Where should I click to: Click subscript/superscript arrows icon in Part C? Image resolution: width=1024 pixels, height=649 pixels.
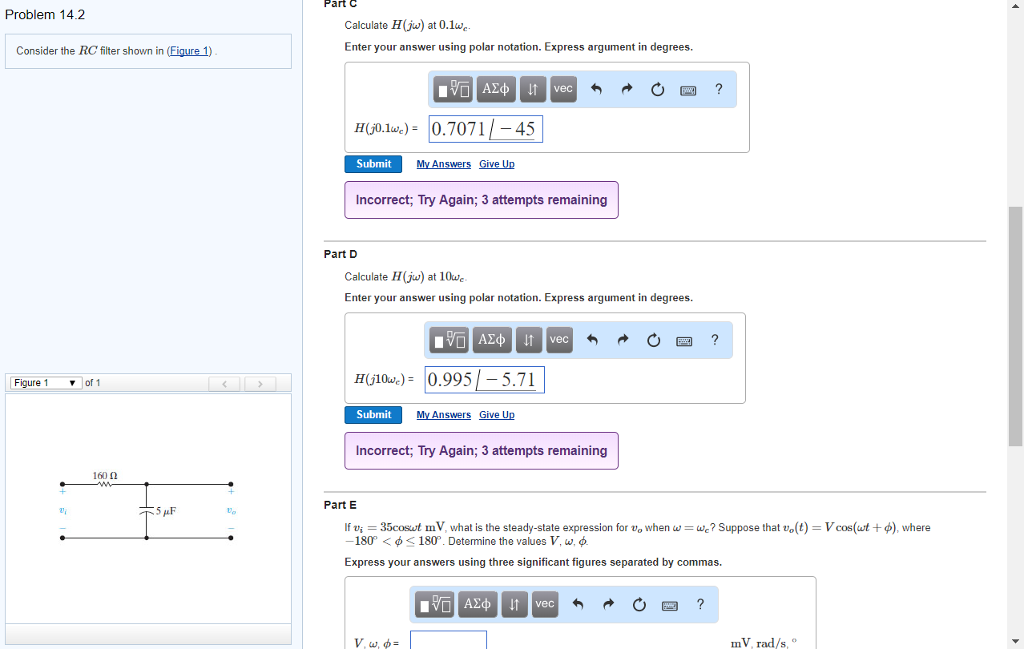[533, 89]
